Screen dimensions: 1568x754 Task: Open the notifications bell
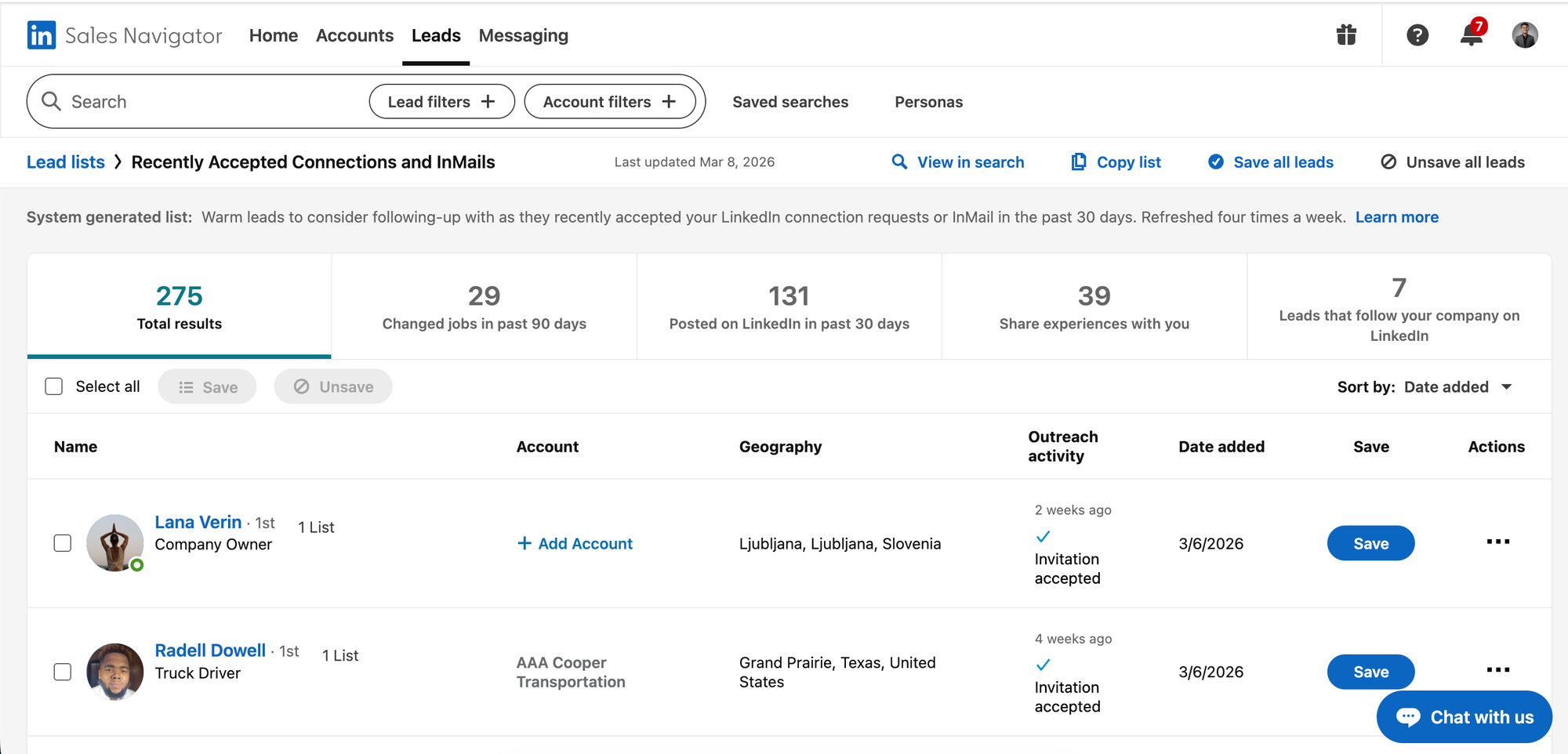click(1471, 35)
